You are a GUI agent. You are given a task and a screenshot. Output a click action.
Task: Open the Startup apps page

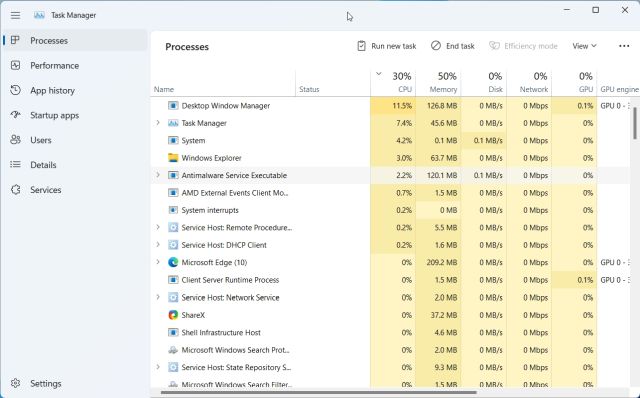[x=75, y=115]
